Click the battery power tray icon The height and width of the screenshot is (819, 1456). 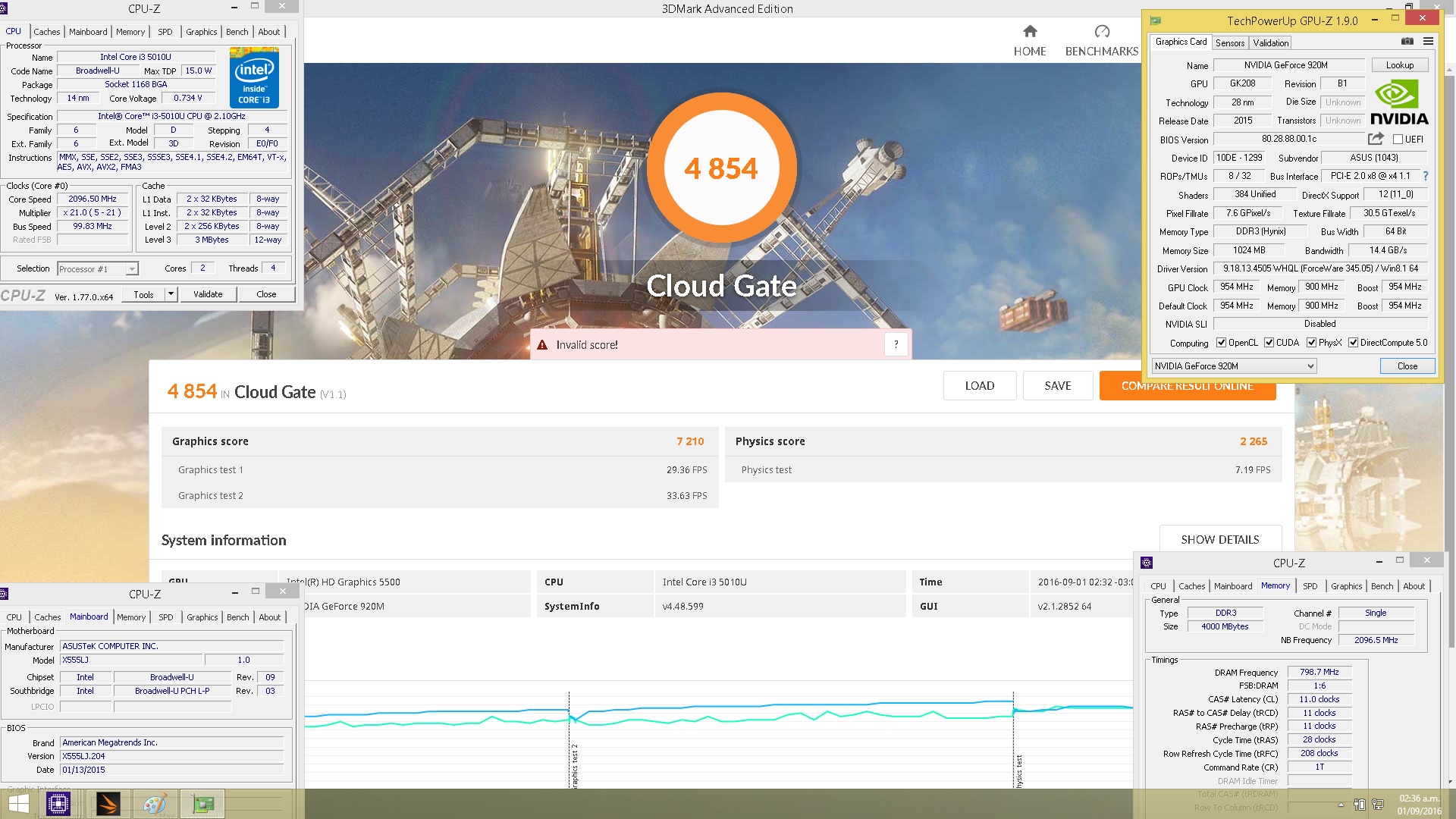point(1360,805)
